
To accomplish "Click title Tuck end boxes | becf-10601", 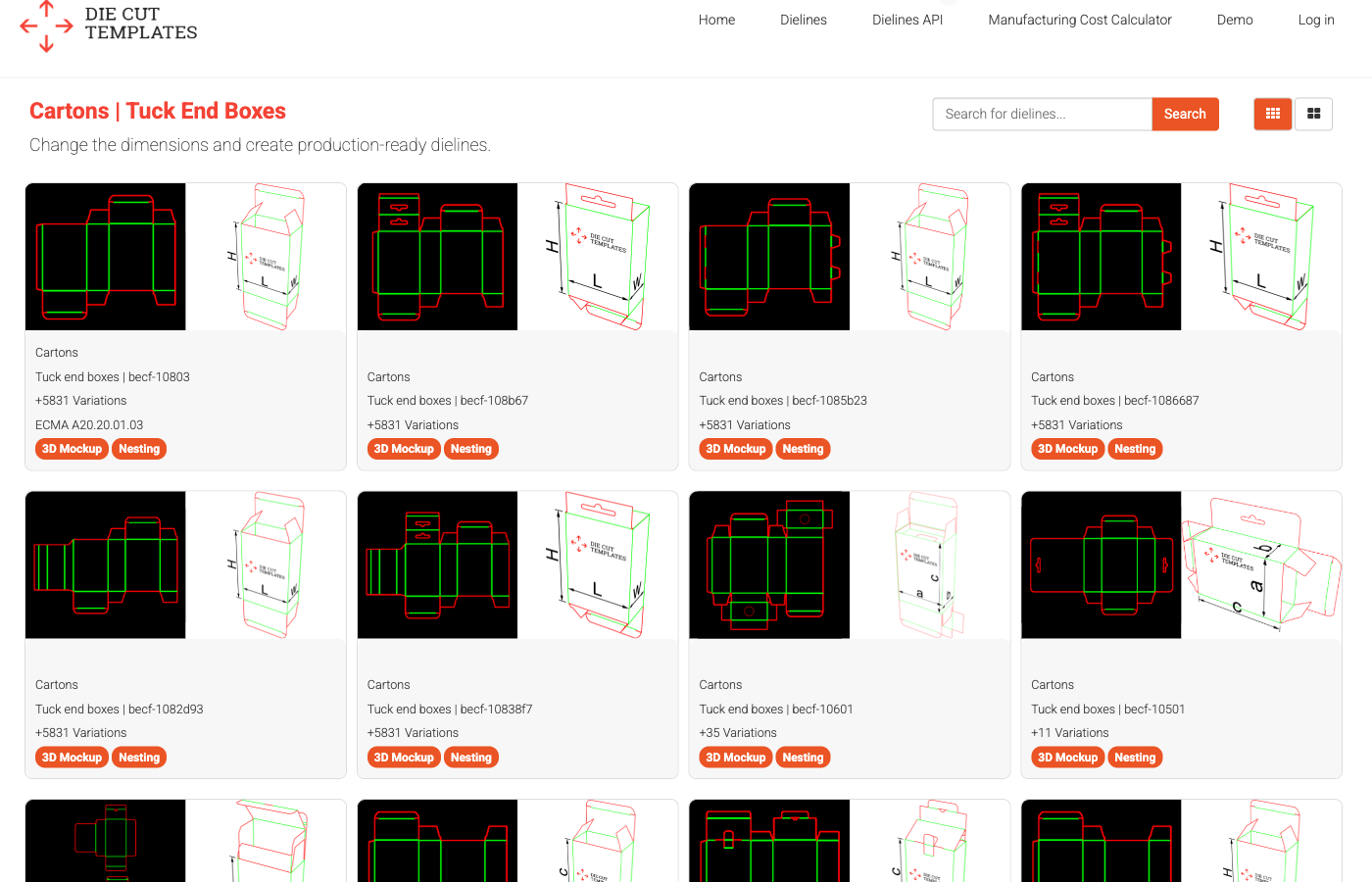I will pos(776,710).
